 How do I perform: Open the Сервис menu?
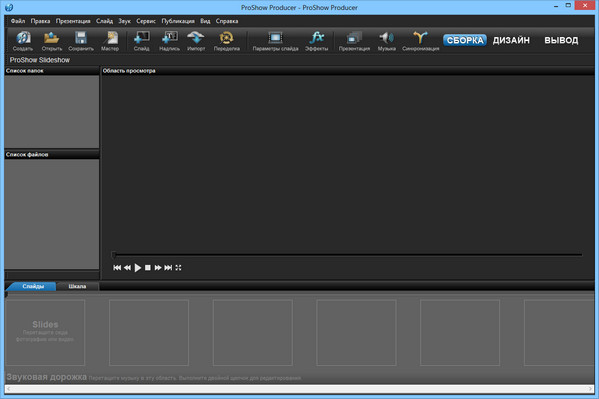click(x=146, y=21)
